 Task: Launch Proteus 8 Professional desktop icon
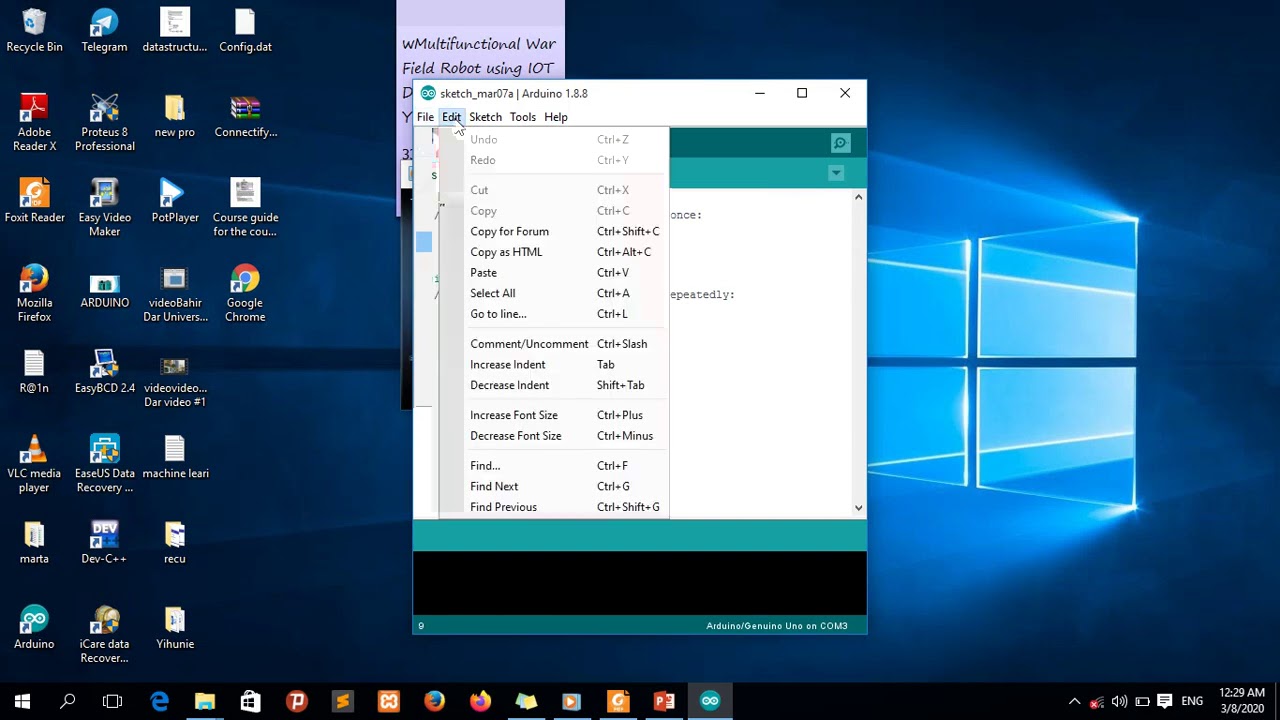pyautogui.click(x=105, y=123)
